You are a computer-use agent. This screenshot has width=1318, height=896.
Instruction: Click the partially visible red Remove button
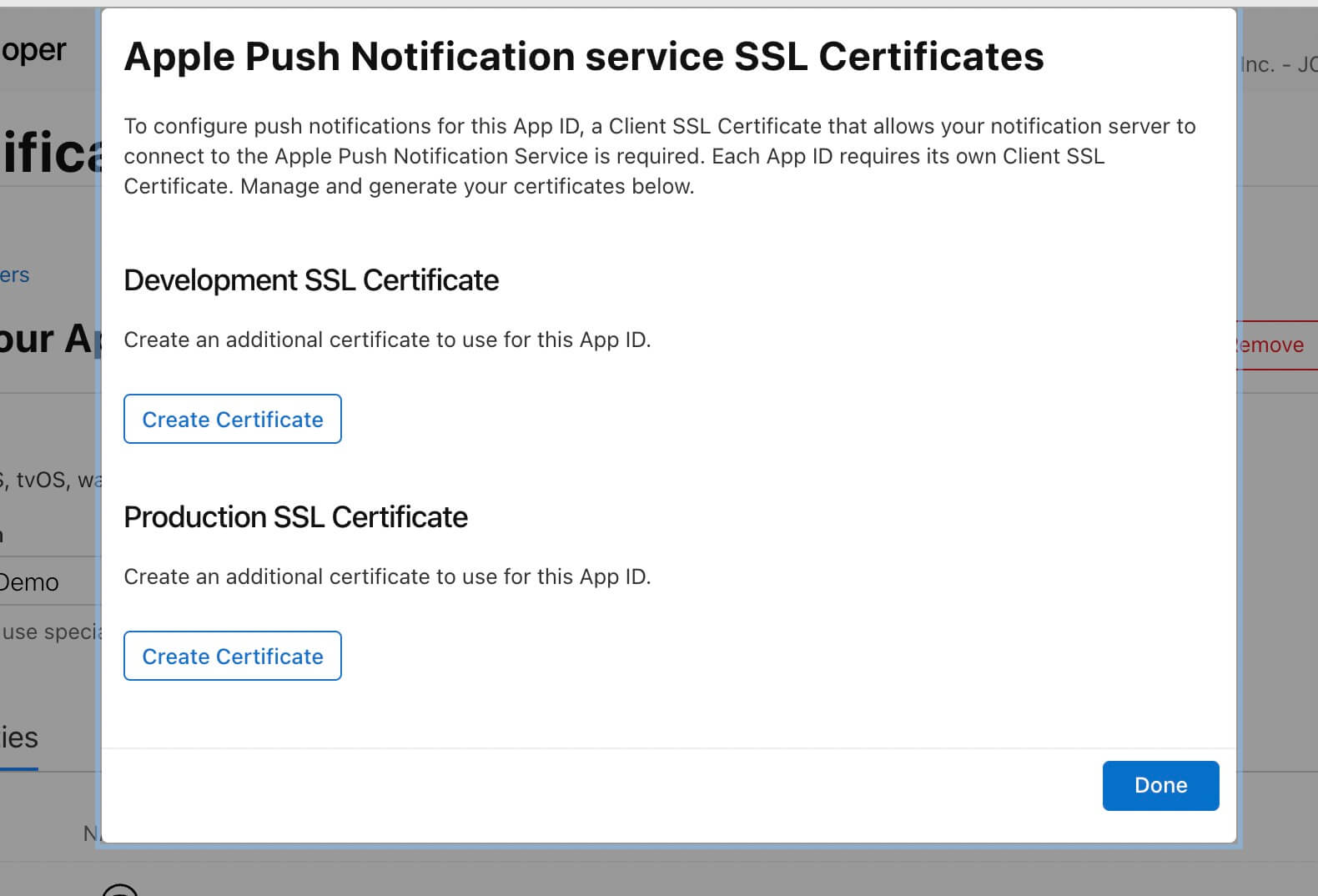pos(1272,345)
